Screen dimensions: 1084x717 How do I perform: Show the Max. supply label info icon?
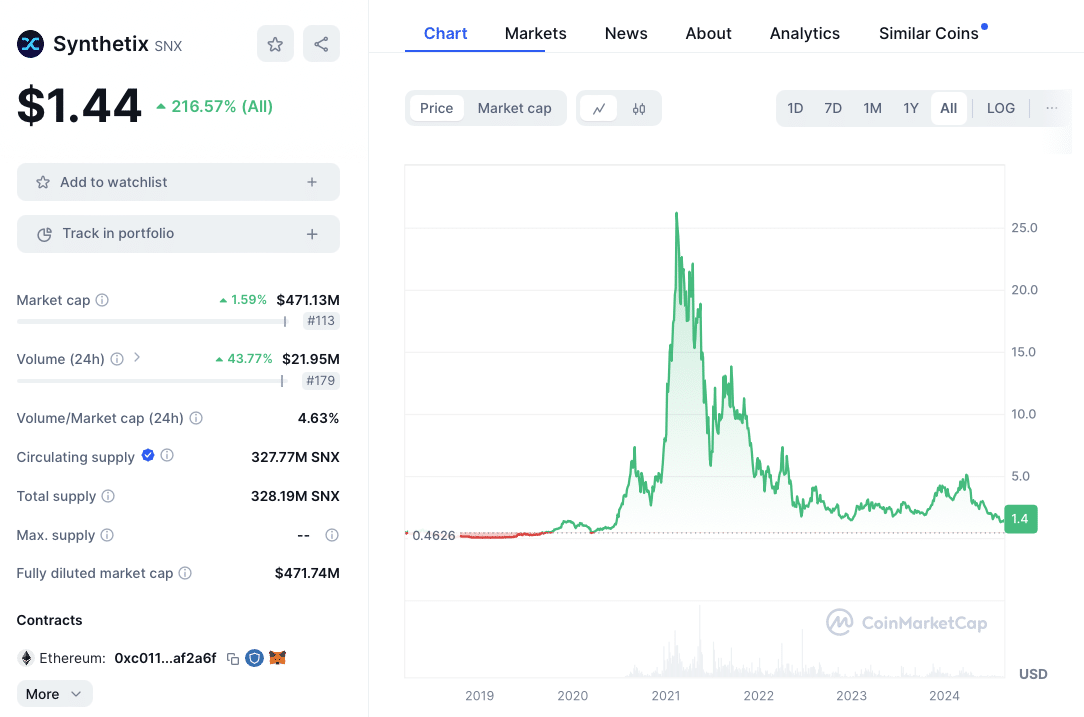click(x=107, y=535)
